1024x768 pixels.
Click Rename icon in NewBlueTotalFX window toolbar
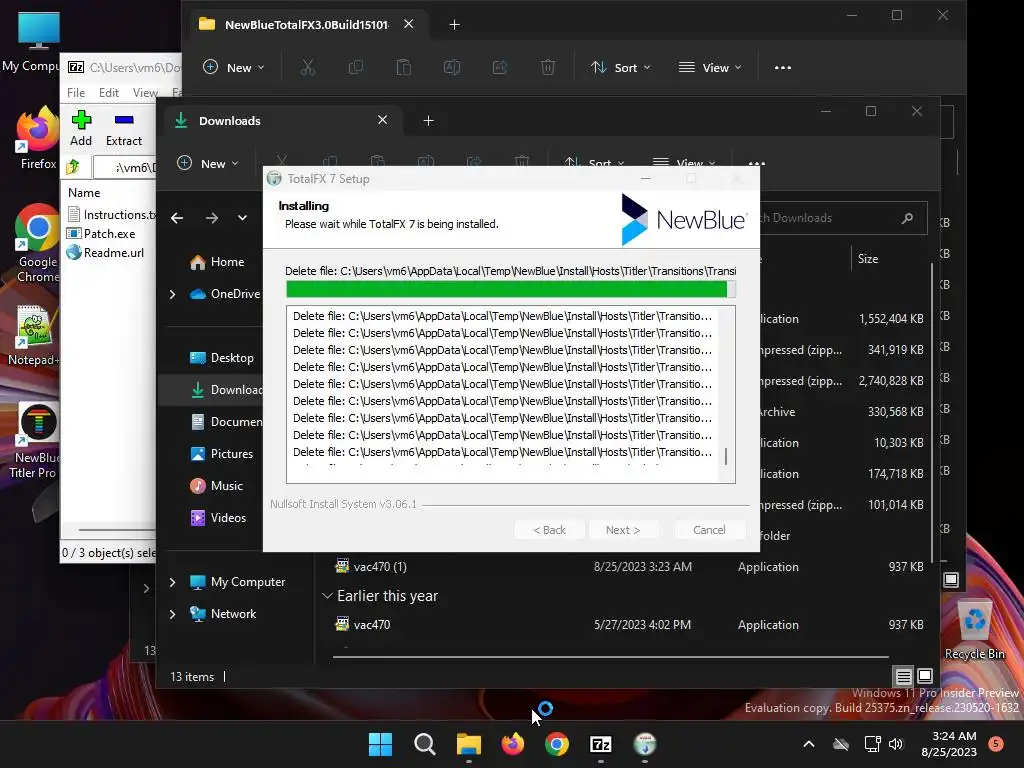tap(452, 67)
